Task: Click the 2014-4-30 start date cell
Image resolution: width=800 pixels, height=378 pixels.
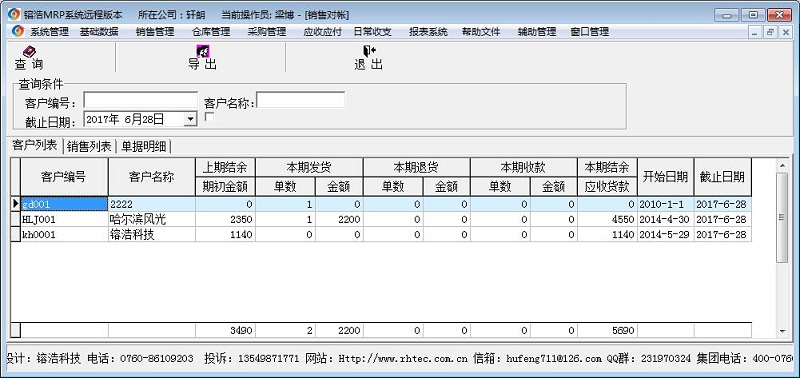Action: point(665,219)
